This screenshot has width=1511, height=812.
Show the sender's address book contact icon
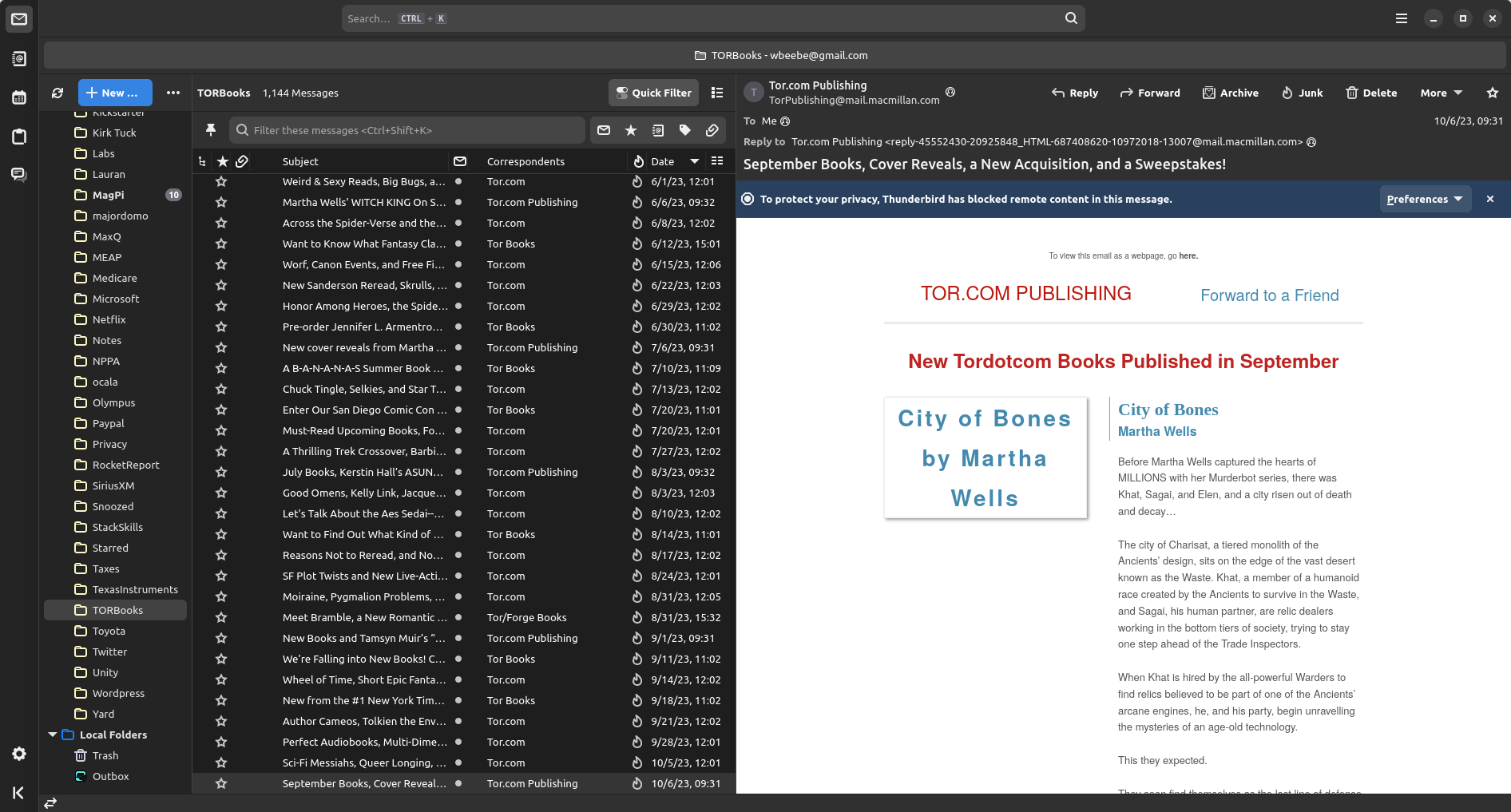950,92
